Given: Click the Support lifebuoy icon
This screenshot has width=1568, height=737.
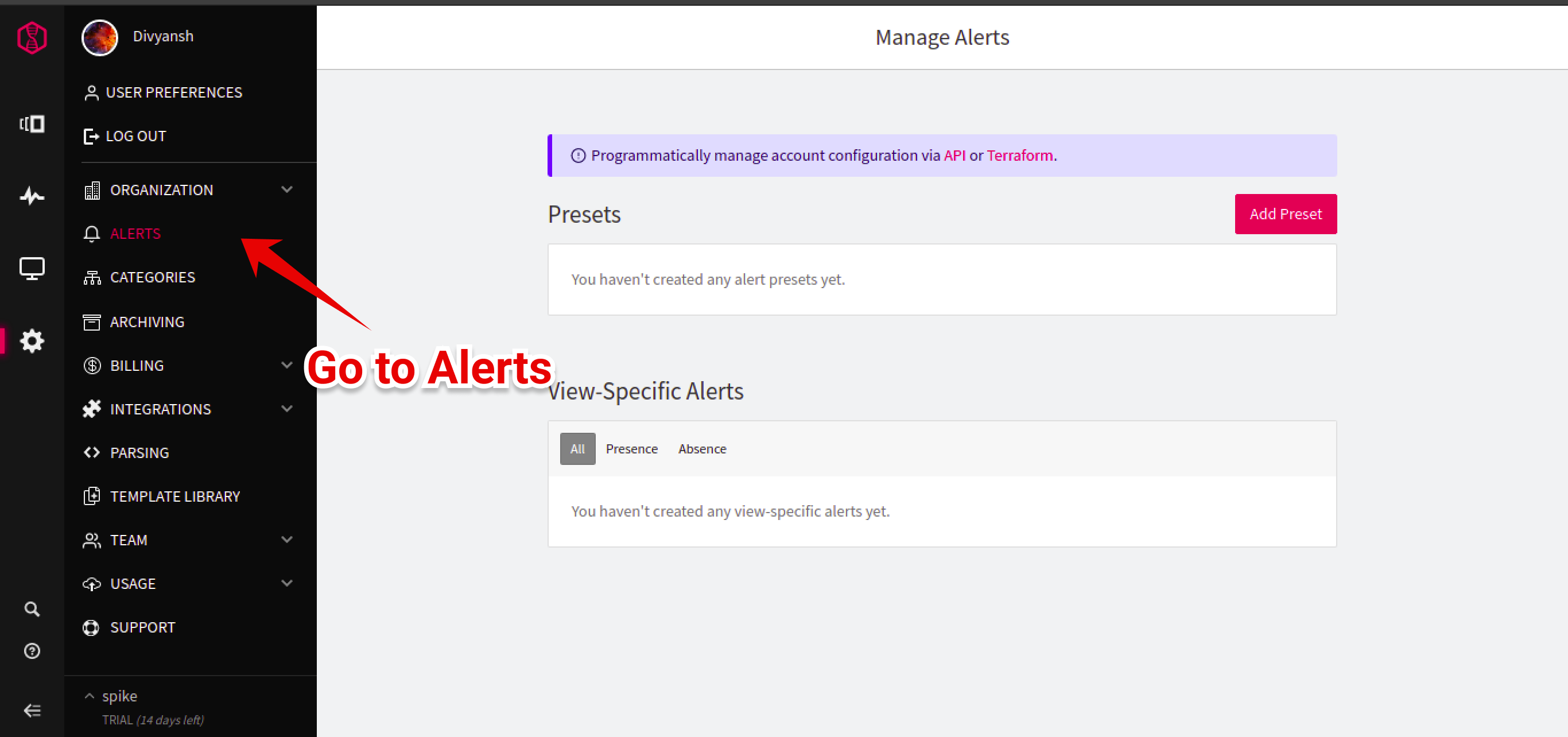Looking at the screenshot, I should coord(91,627).
